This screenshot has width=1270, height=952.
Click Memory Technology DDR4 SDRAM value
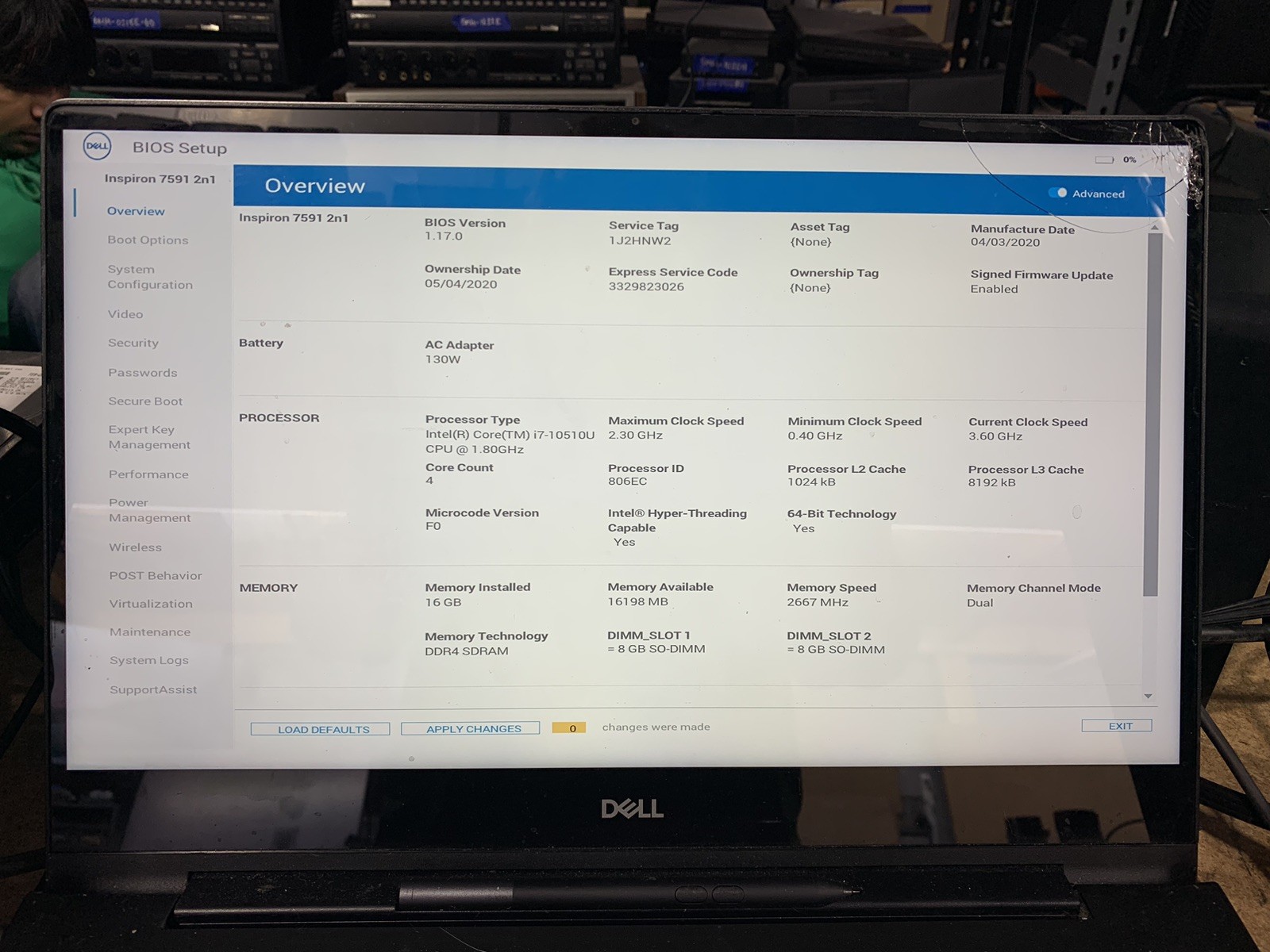467,651
